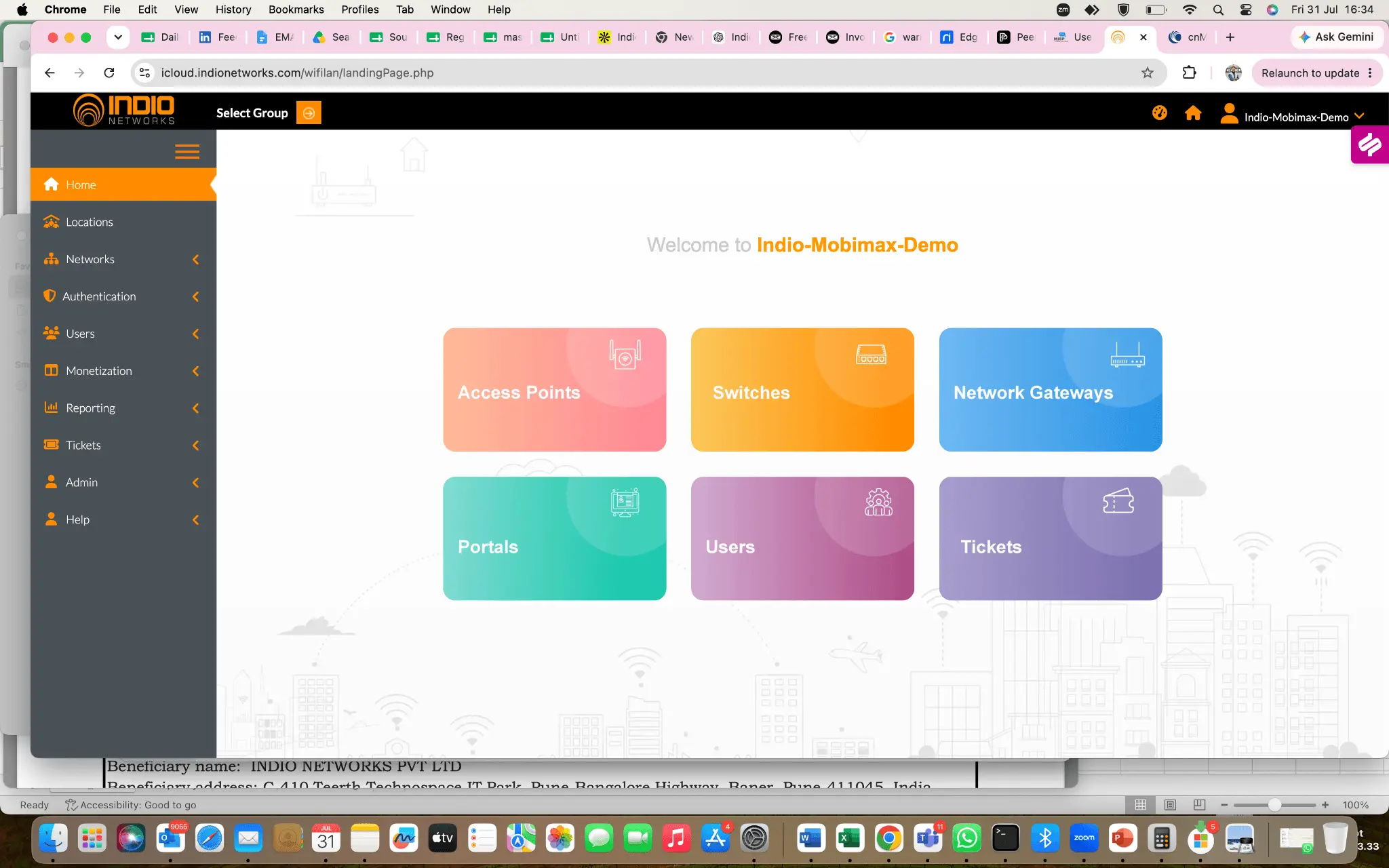
Task: Switch to the cnM browser tab
Action: [1188, 37]
